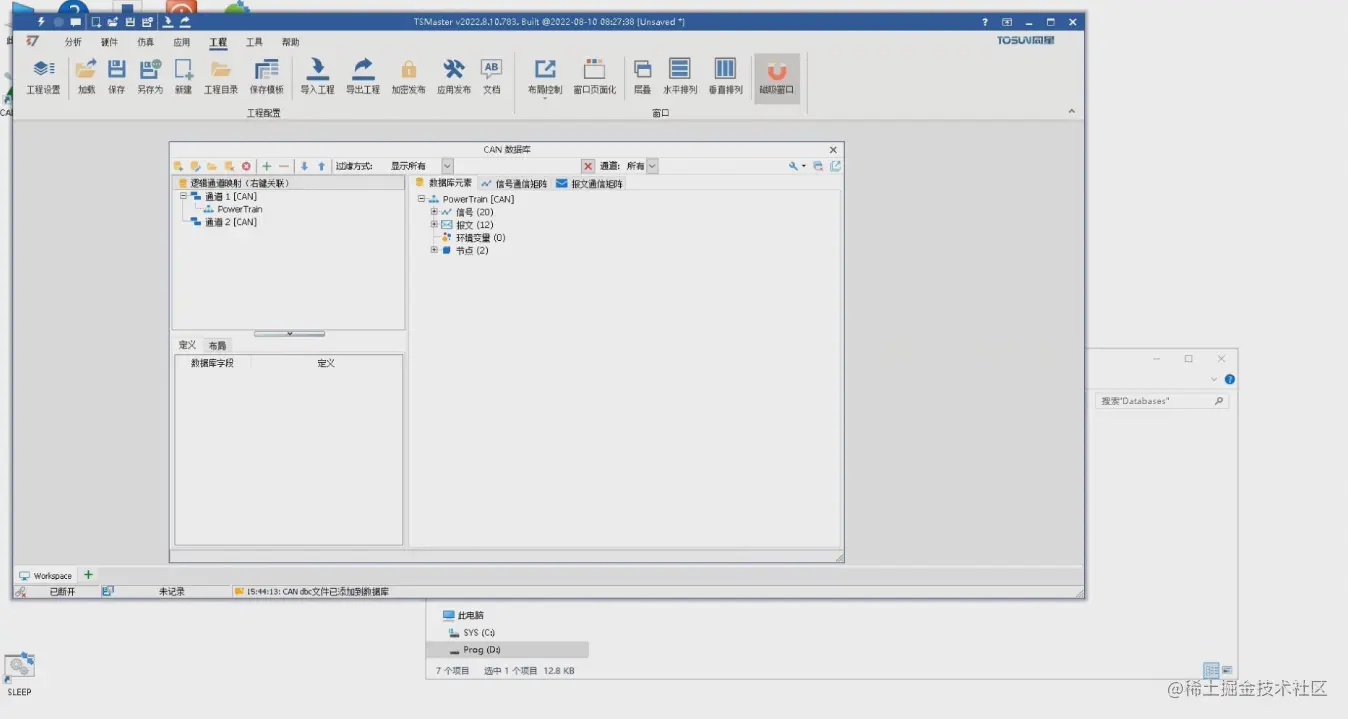Toggle 磁吸窗口 magnetic window mode
Screen dimensions: 1348x719
coord(777,77)
